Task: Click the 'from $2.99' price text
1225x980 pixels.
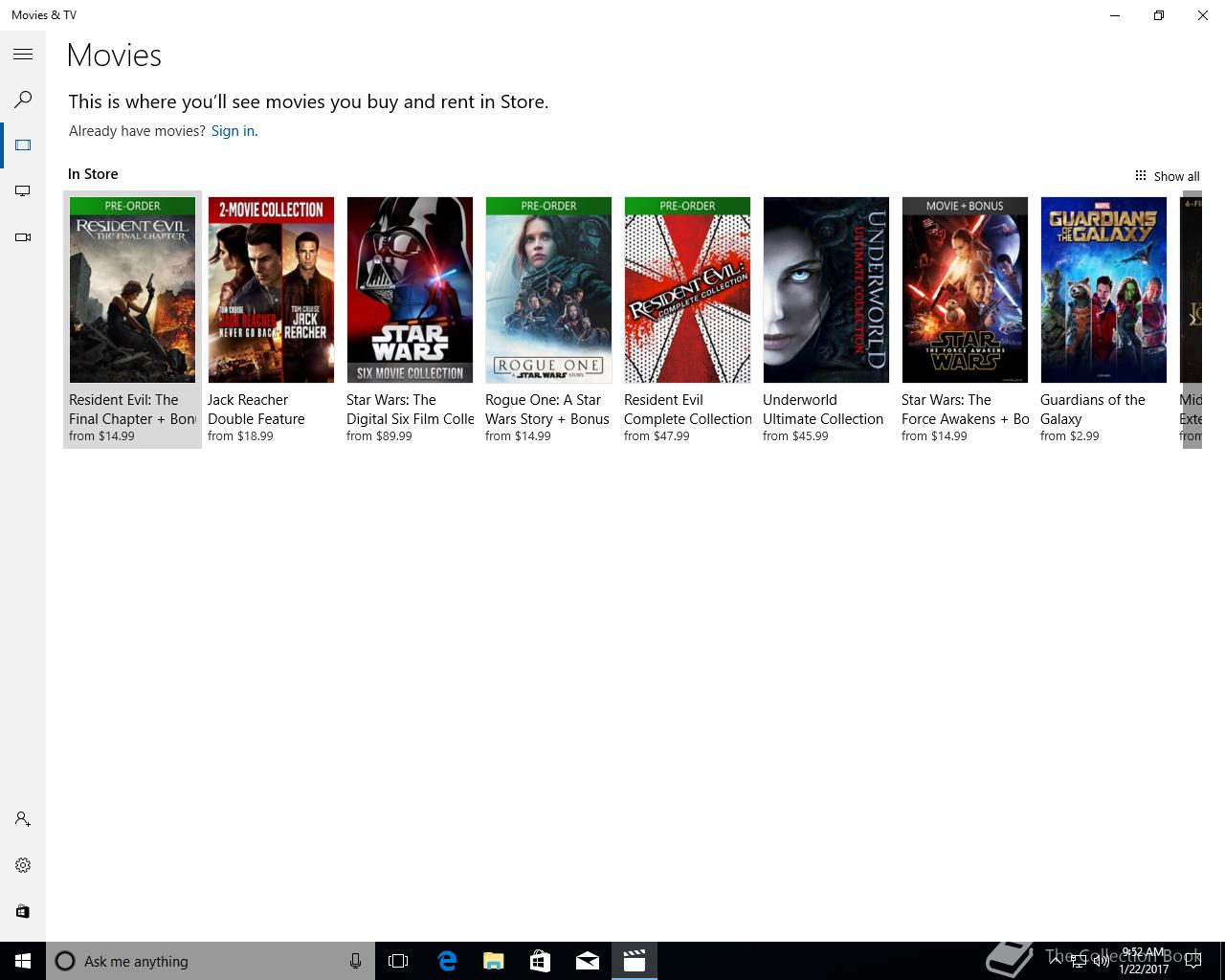Action: [1070, 436]
